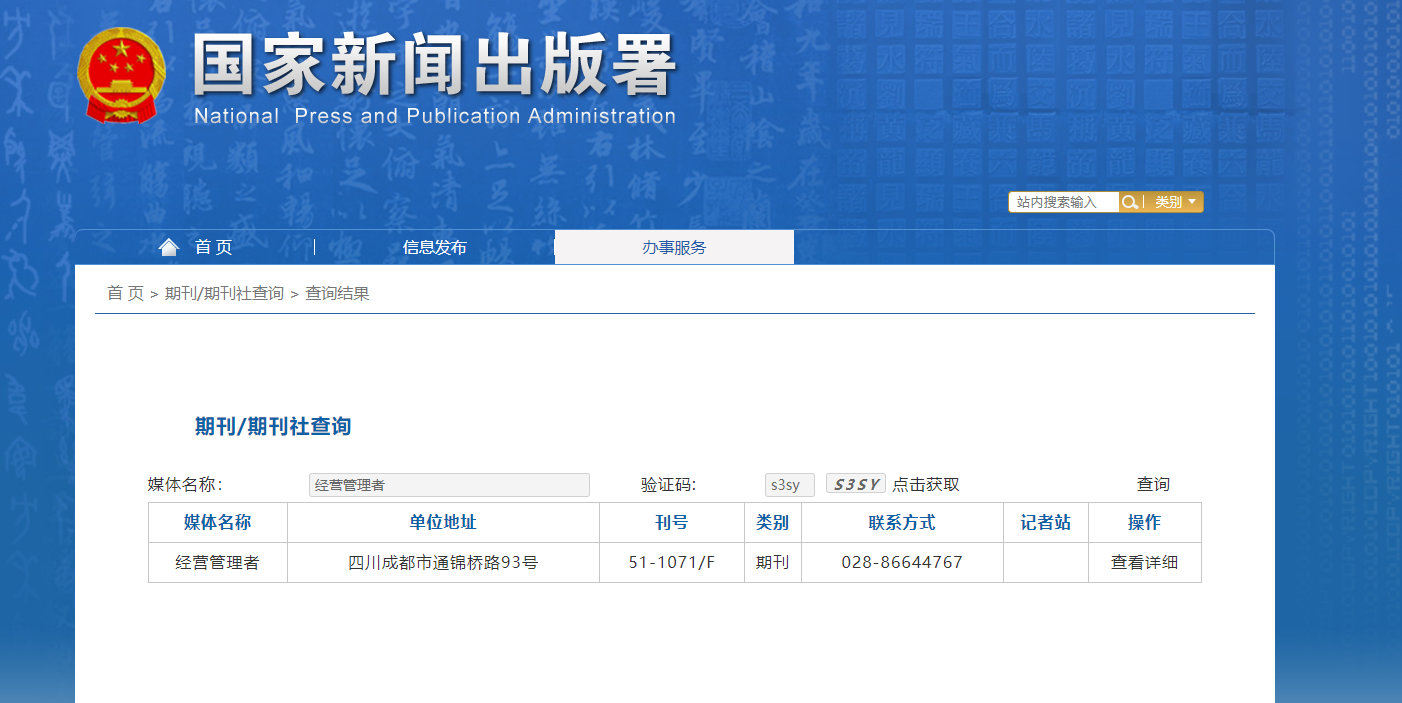Open the 信息发布 menu
The width and height of the screenshot is (1402, 703).
tap(434, 247)
